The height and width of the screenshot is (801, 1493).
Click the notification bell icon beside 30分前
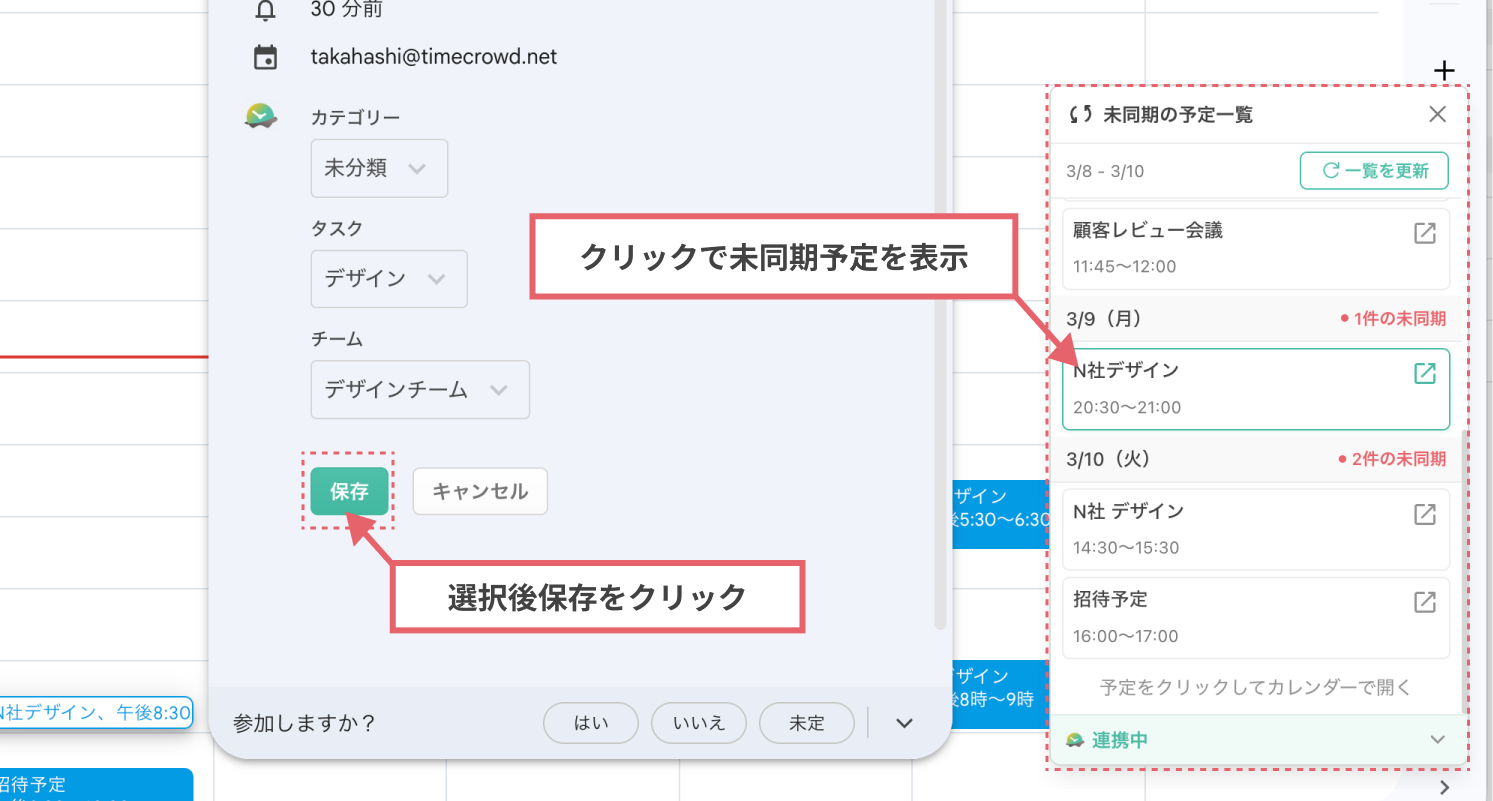coord(265,10)
